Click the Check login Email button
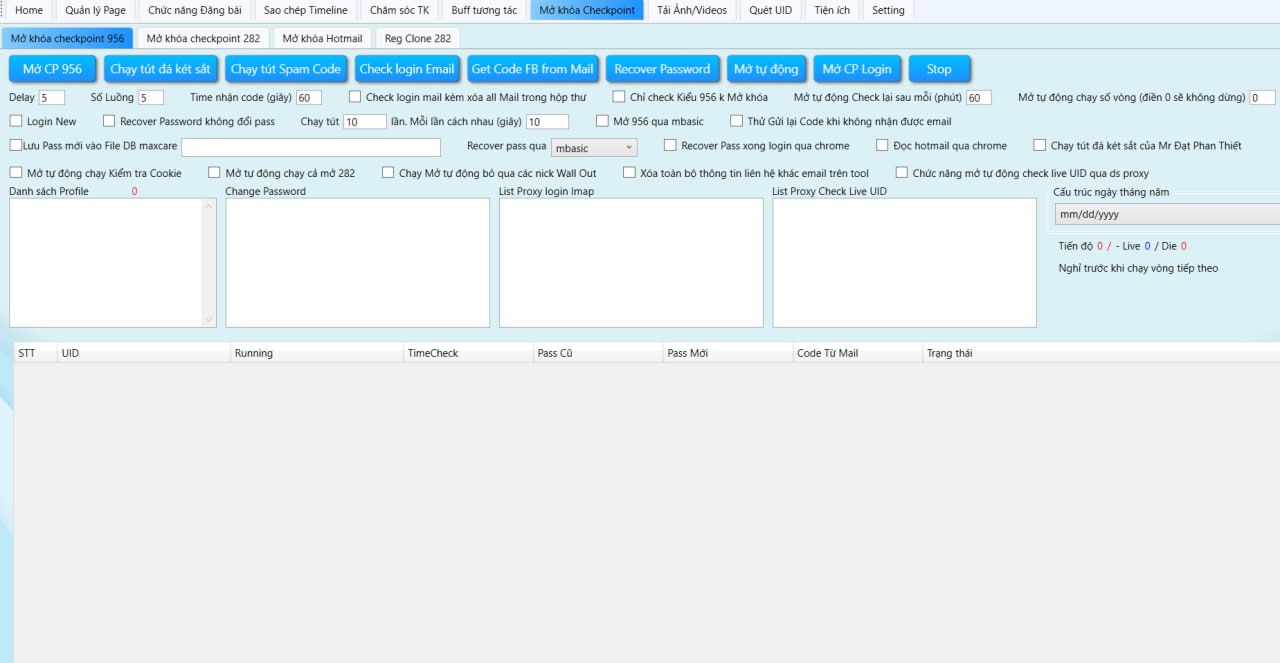1280x663 pixels. [x=406, y=69]
